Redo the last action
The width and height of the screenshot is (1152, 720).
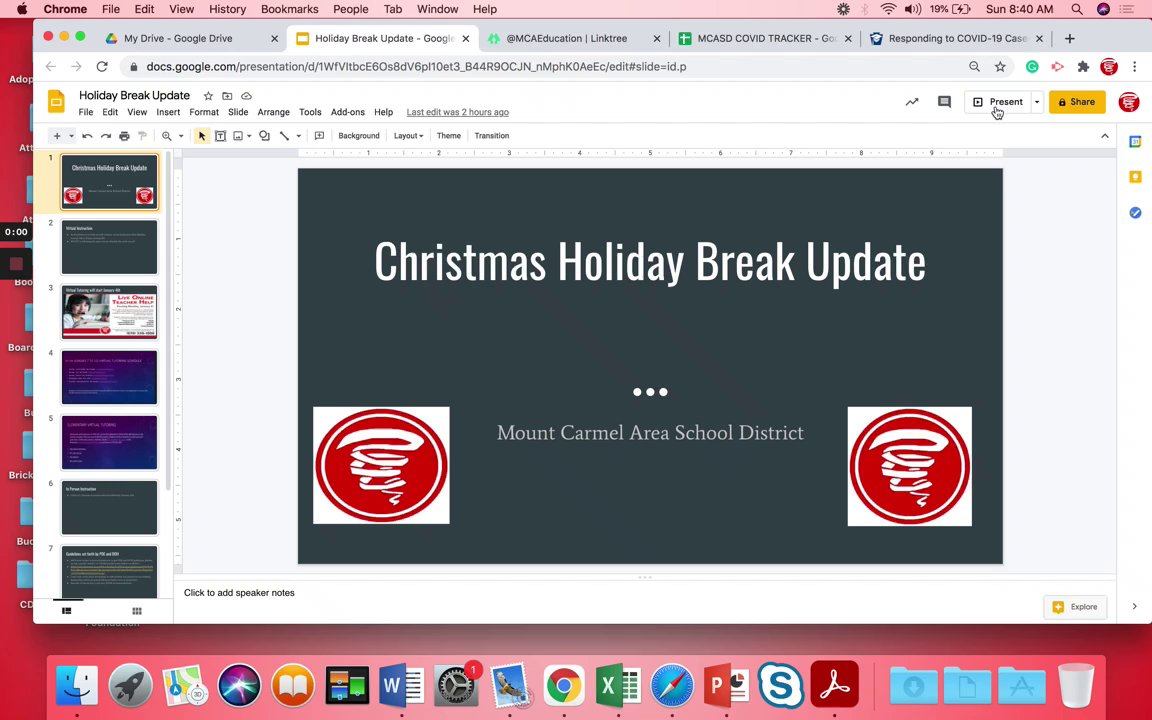click(106, 136)
